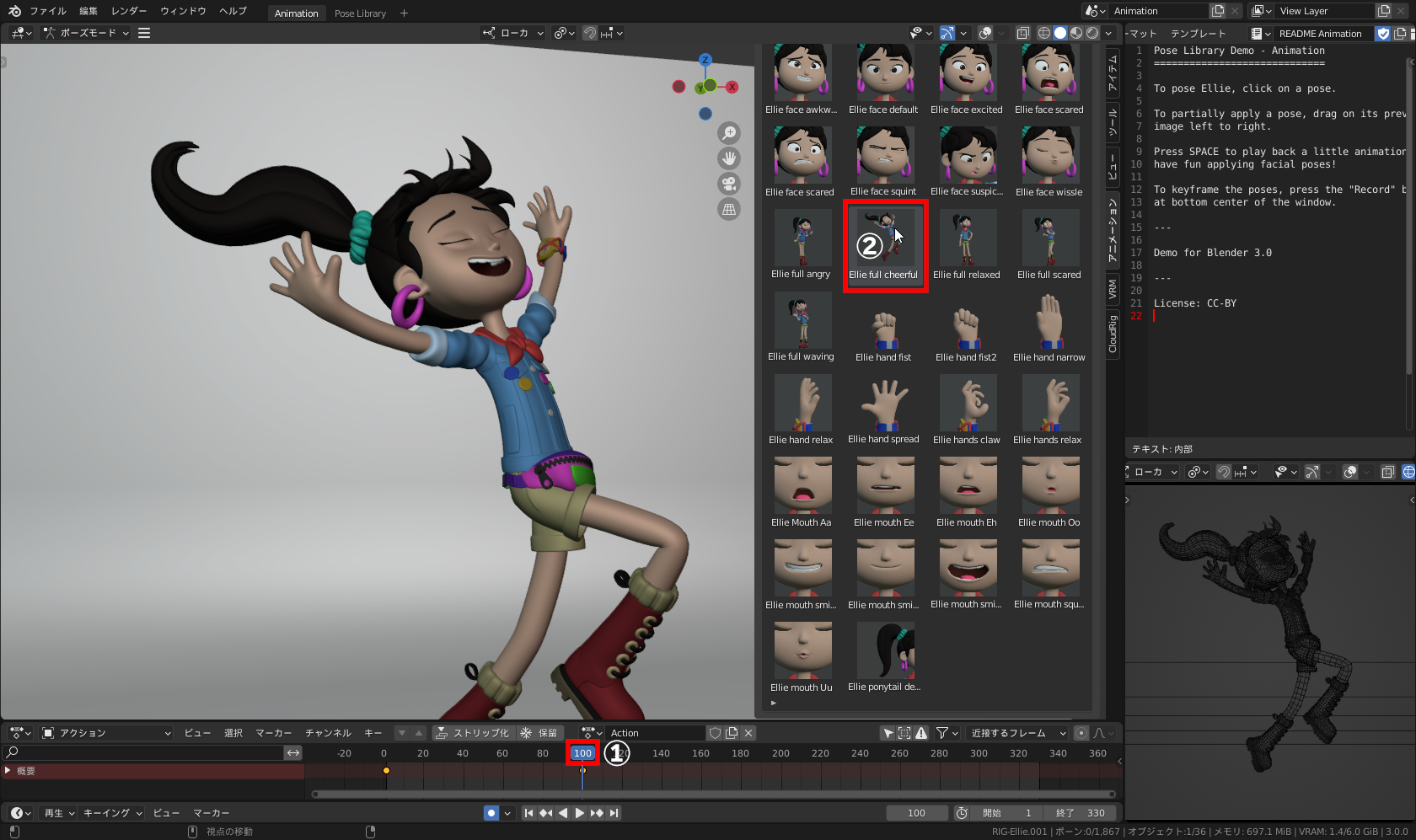Toggle the auto keying record button
The image size is (1416, 840).
491,813
